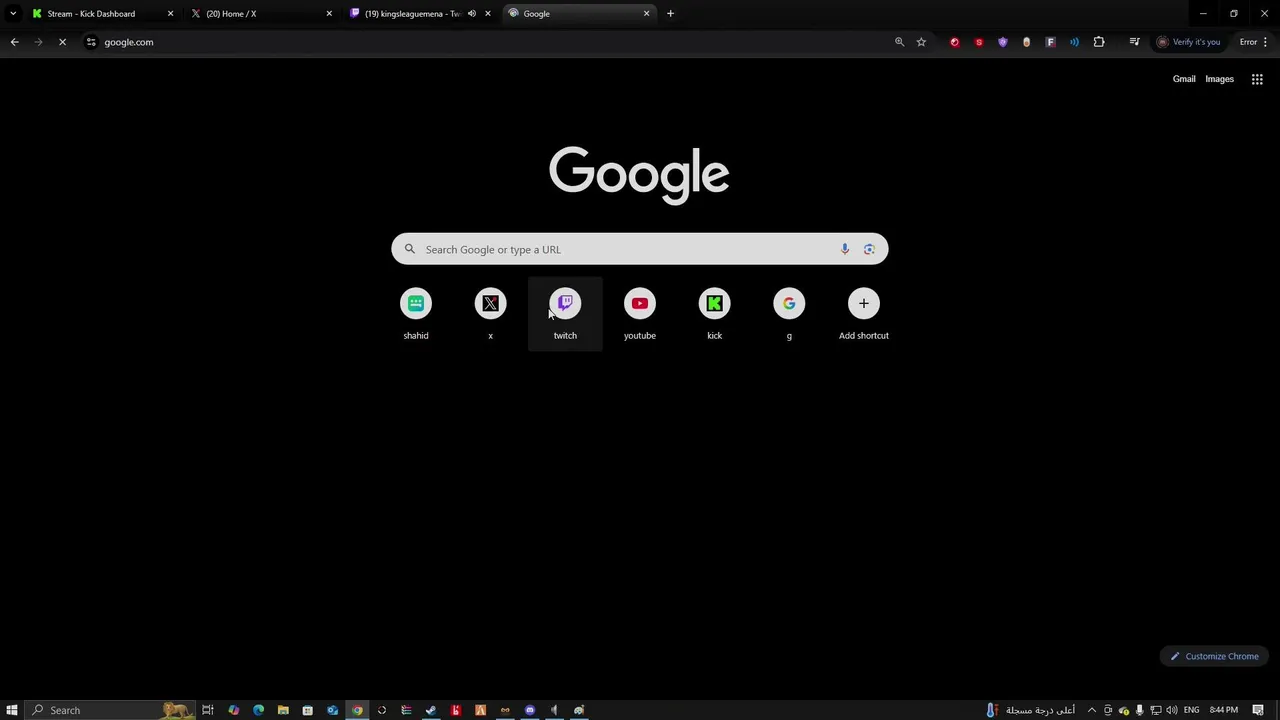The image size is (1280, 720).
Task: Click the red S extension icon
Action: point(979,42)
